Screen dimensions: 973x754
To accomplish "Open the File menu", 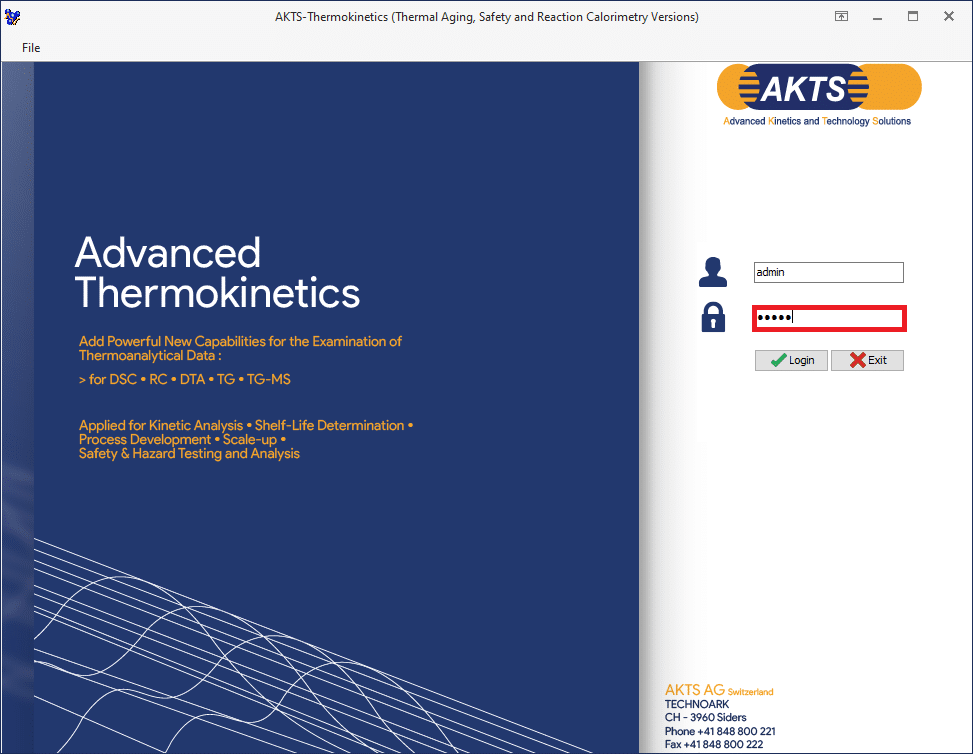I will pos(30,47).
